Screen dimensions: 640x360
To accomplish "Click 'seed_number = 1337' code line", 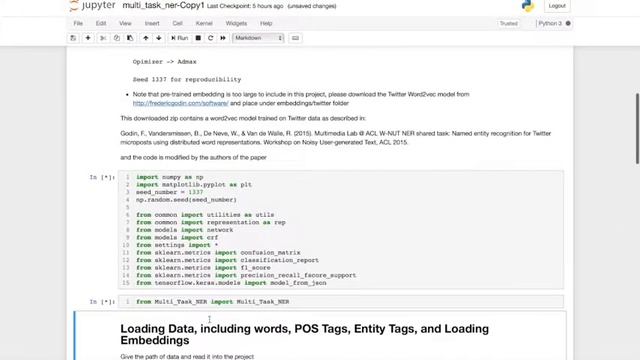I will pos(169,192).
